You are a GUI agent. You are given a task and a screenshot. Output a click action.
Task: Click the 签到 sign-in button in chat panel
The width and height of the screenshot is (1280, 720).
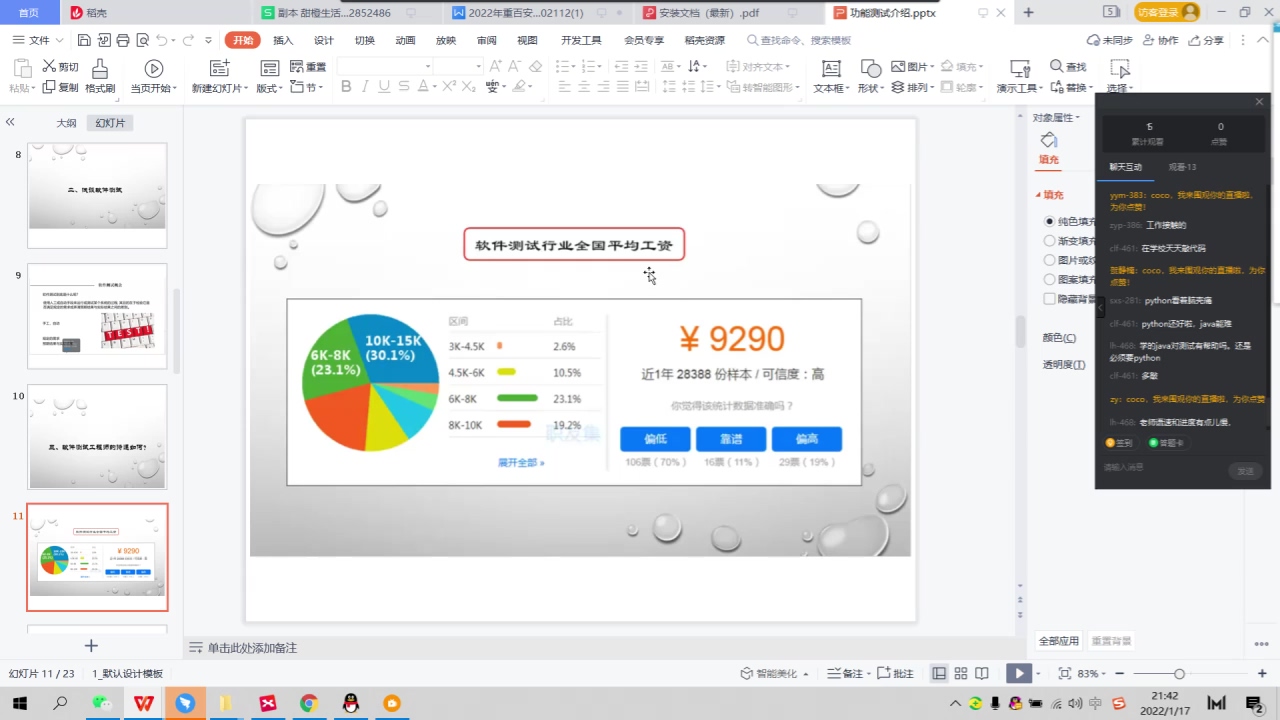[1119, 442]
